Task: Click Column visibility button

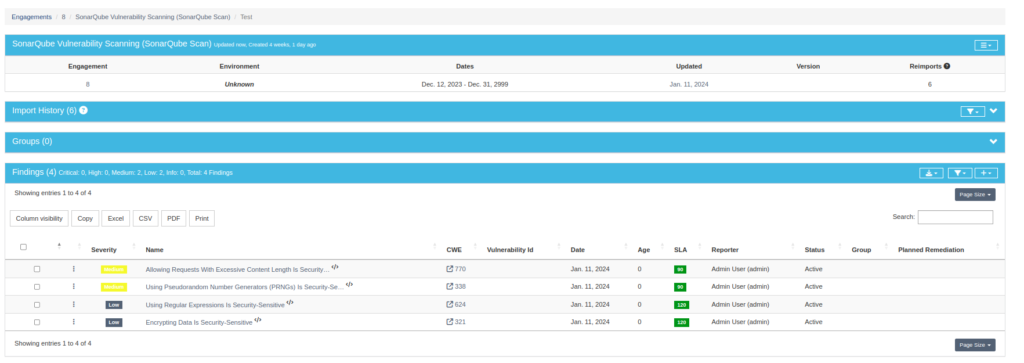Action: 39,219
